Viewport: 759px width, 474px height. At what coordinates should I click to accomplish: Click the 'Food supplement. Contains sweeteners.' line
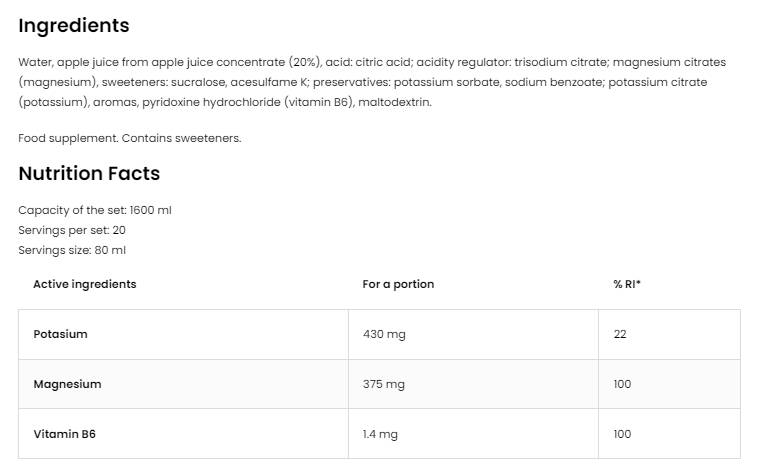pyautogui.click(x=129, y=138)
